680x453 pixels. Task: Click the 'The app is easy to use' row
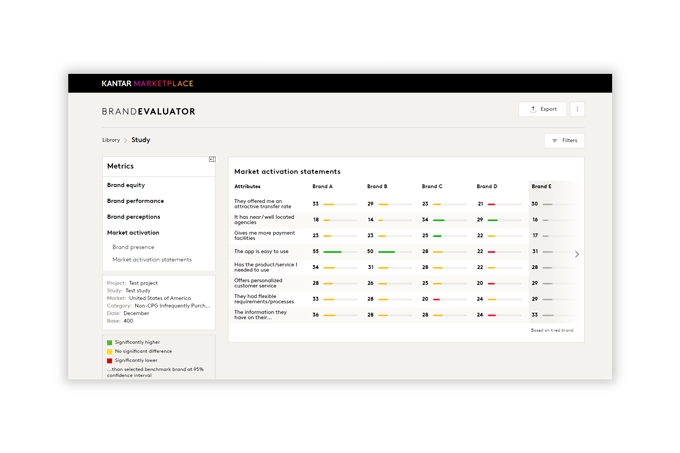(x=261, y=251)
